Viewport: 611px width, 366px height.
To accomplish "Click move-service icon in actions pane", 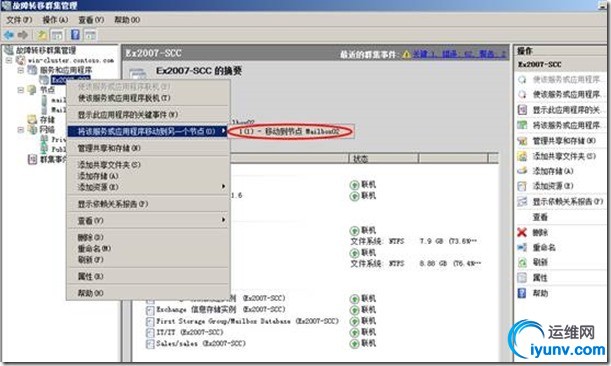I will pyautogui.click(x=522, y=125).
